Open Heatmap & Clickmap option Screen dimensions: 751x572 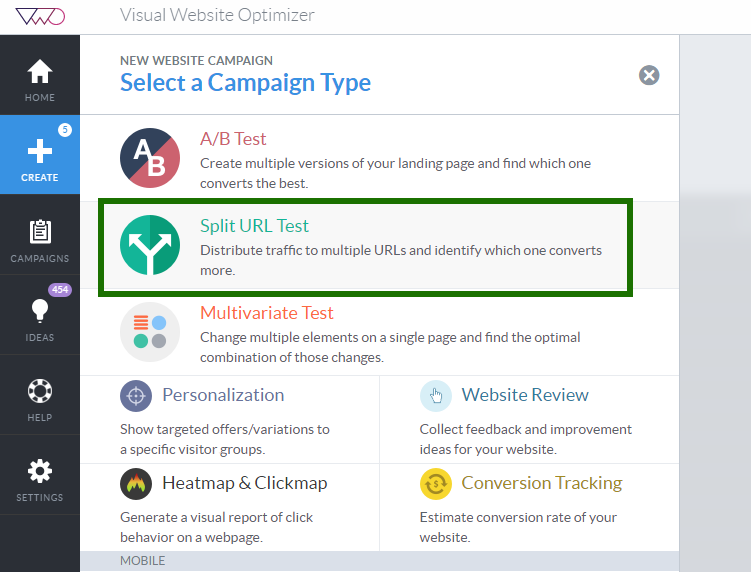(244, 483)
